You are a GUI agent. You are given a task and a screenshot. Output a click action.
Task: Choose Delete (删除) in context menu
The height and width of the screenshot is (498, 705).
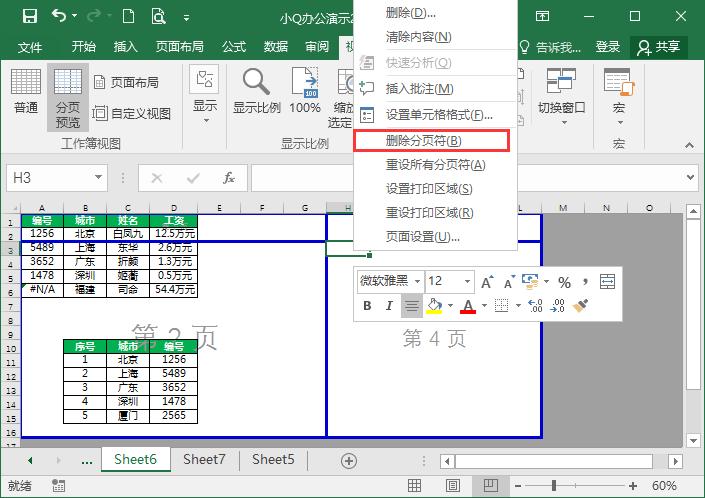[x=435, y=13]
